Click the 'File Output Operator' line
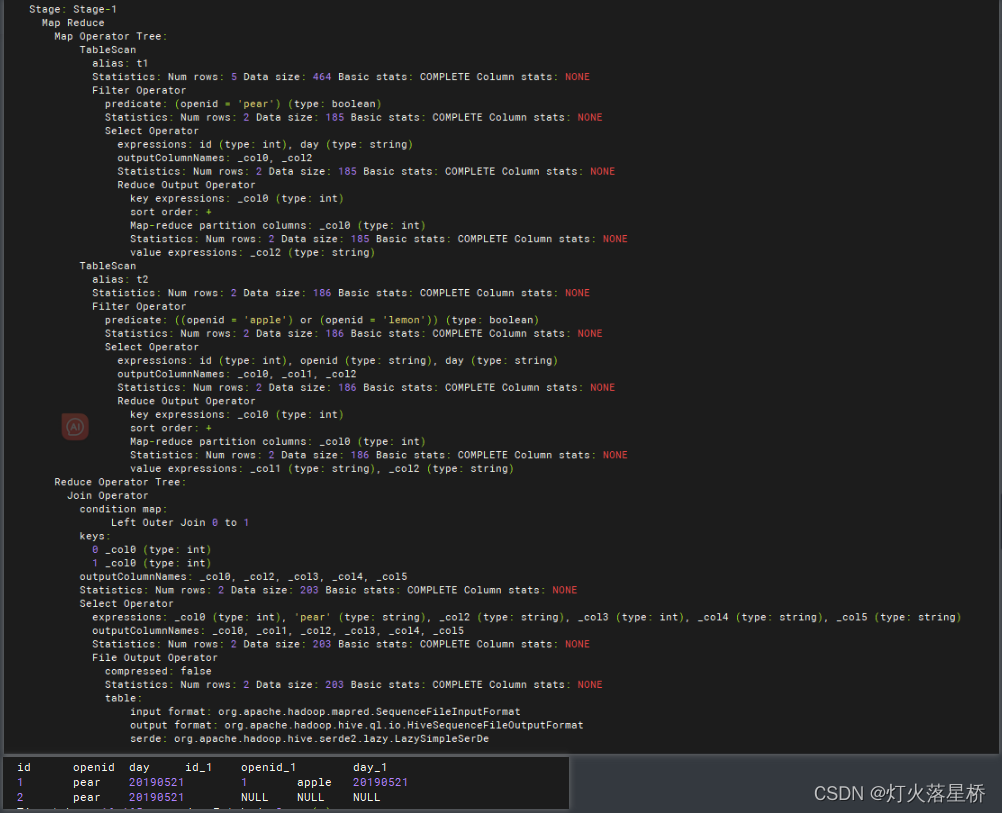This screenshot has width=1002, height=813. tap(155, 658)
